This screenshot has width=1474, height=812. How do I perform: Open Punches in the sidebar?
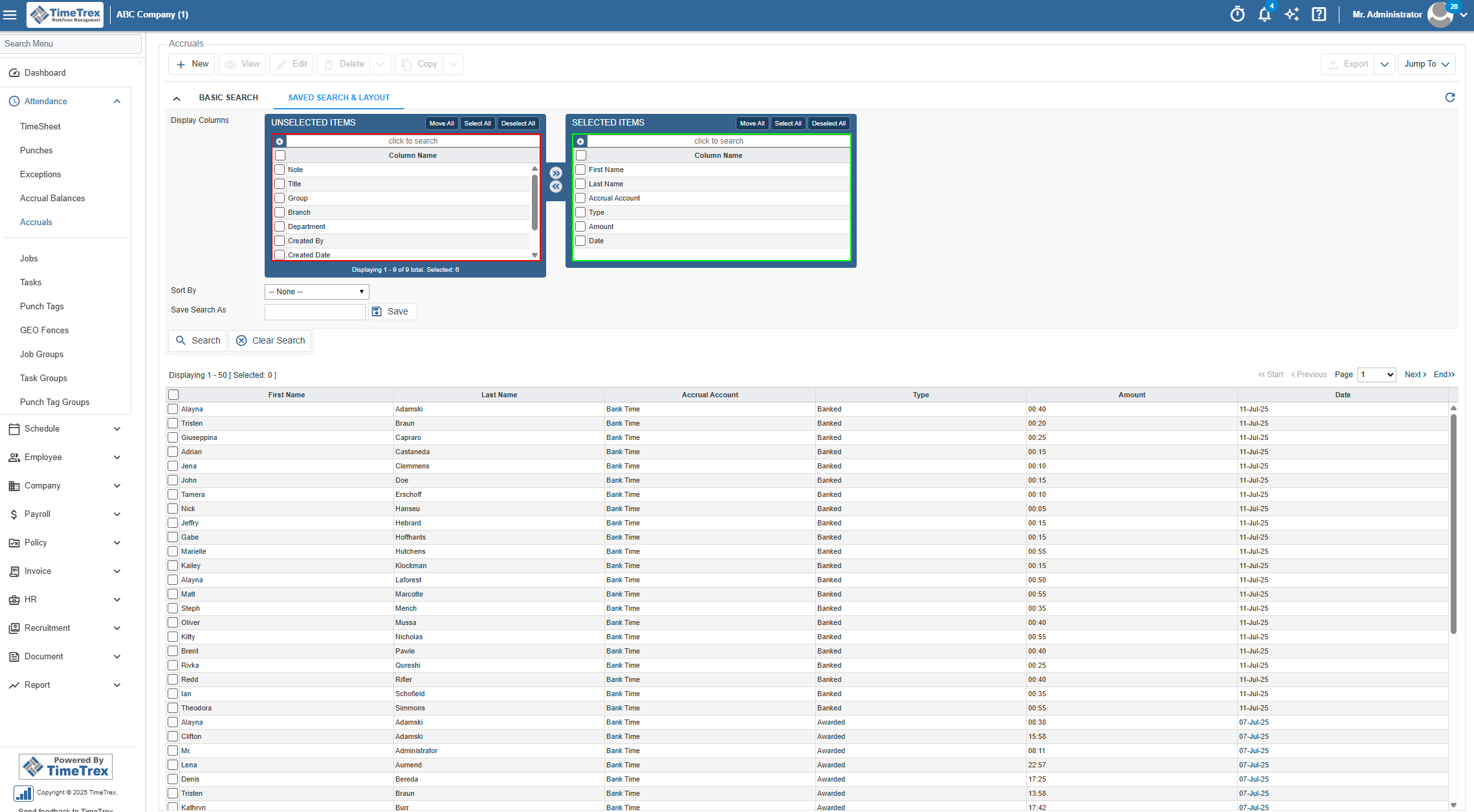click(x=36, y=150)
